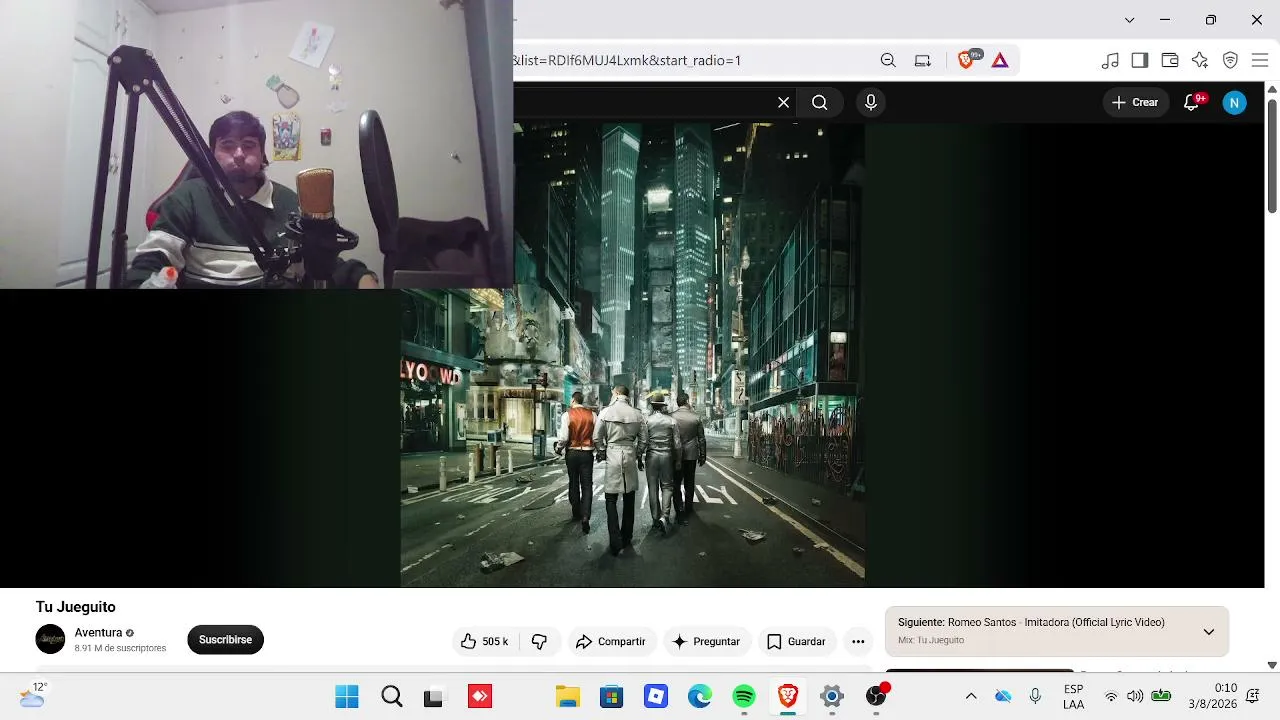Open Task View on the taskbar

[x=434, y=697]
